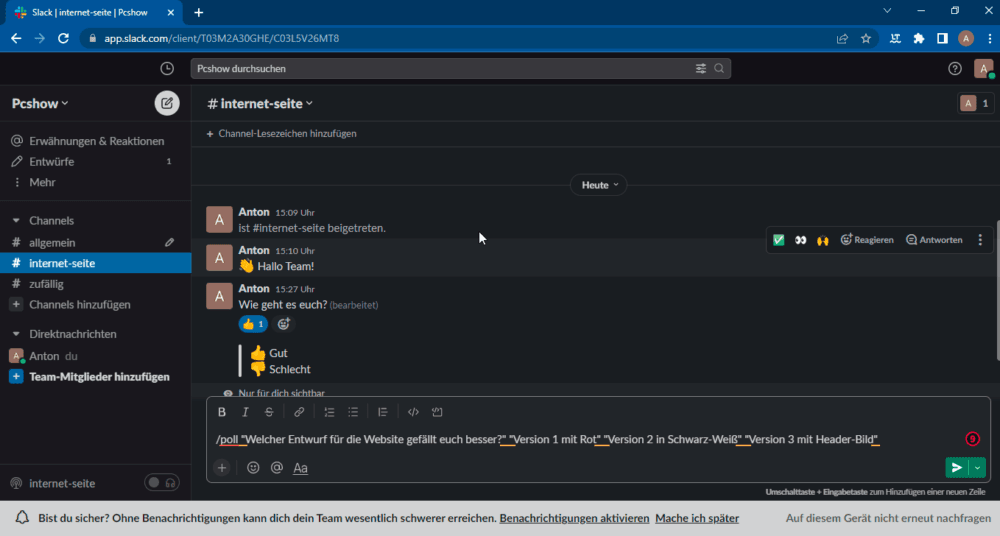The image size is (1000, 536).
Task: Click Benachrichtigungen aktivieren link
Action: point(574,518)
